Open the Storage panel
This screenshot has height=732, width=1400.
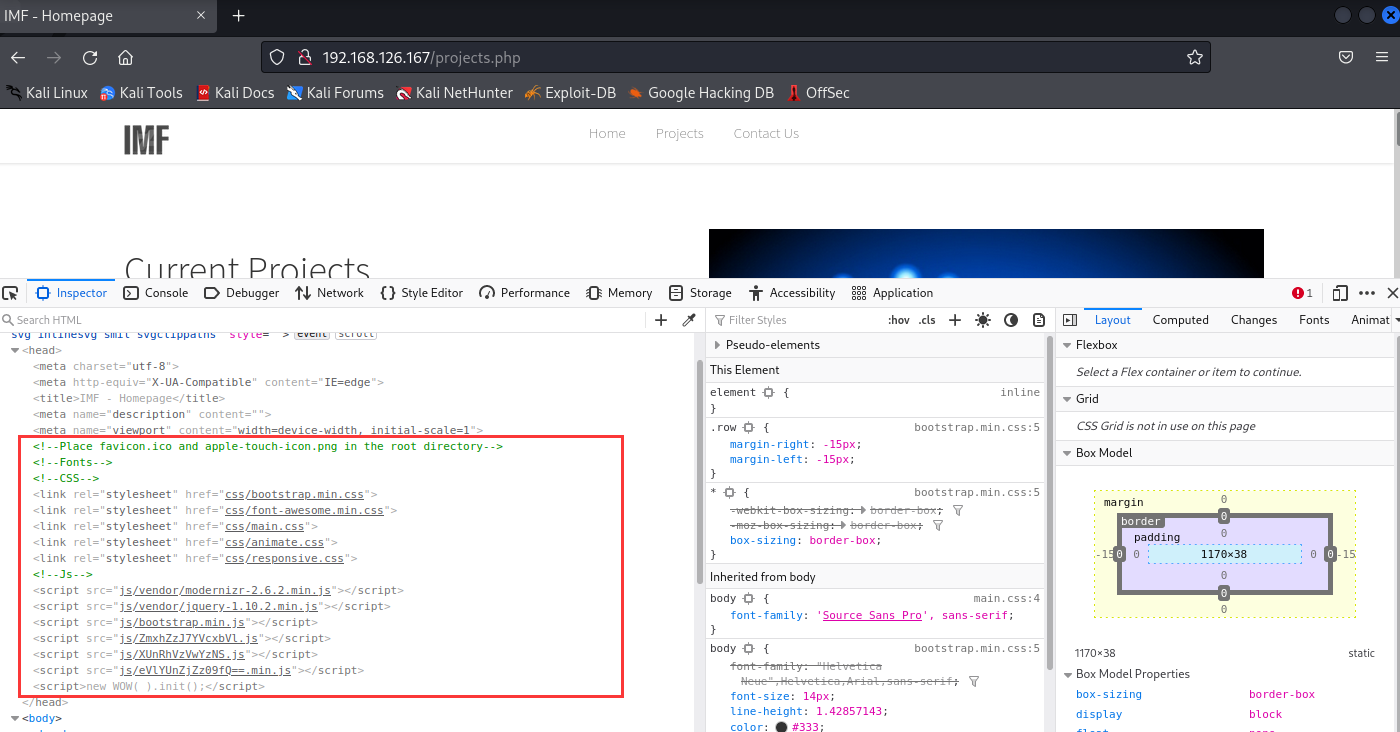pyautogui.click(x=699, y=293)
